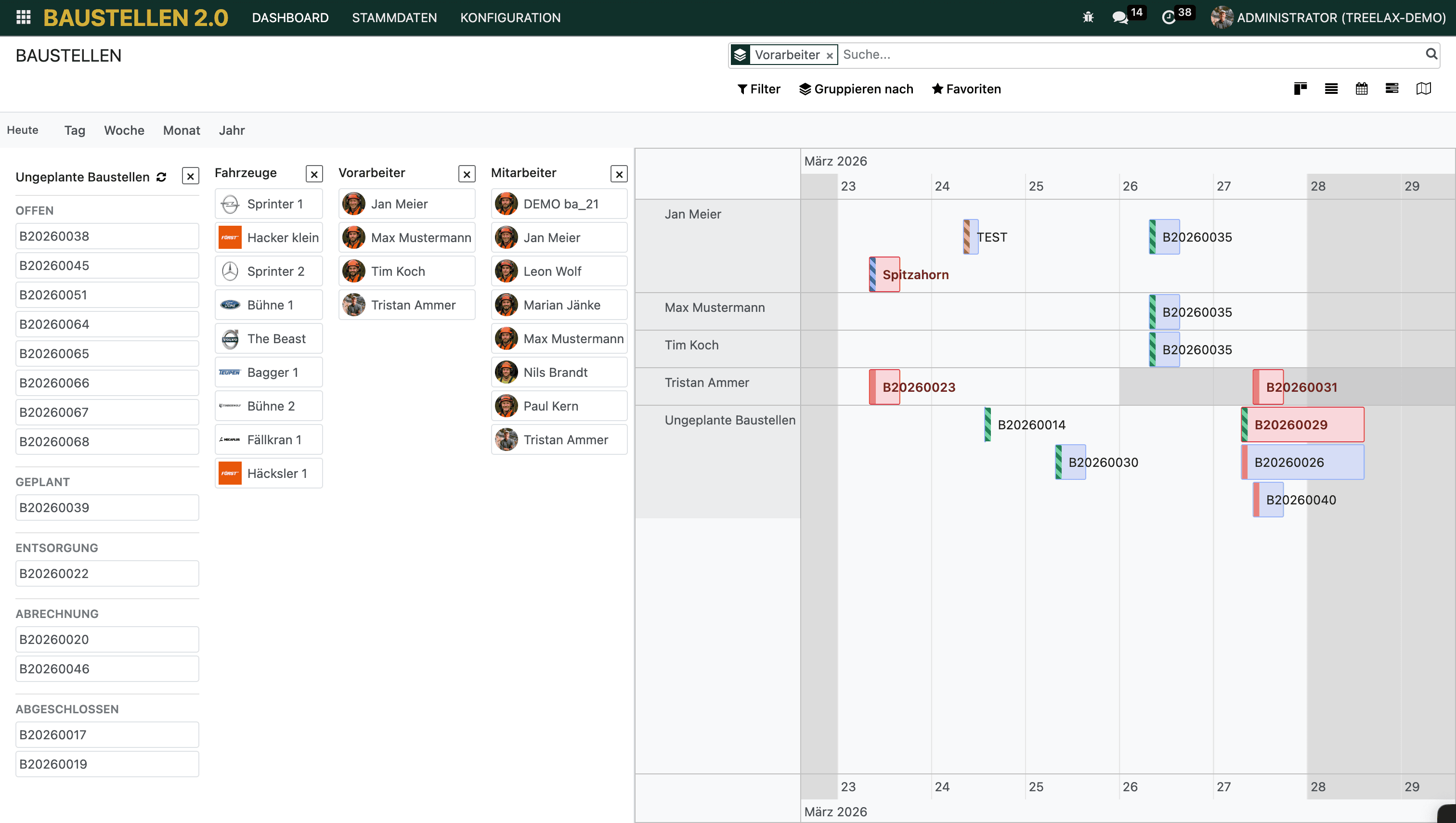1456x823 pixels.
Task: Switch to map view icon
Action: pyautogui.click(x=1423, y=89)
